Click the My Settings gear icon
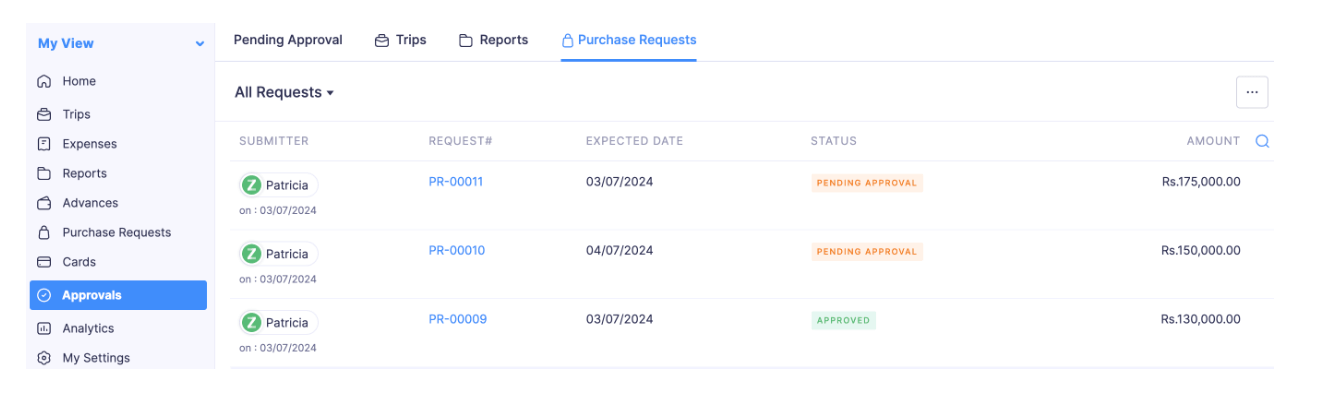 pyautogui.click(x=44, y=358)
